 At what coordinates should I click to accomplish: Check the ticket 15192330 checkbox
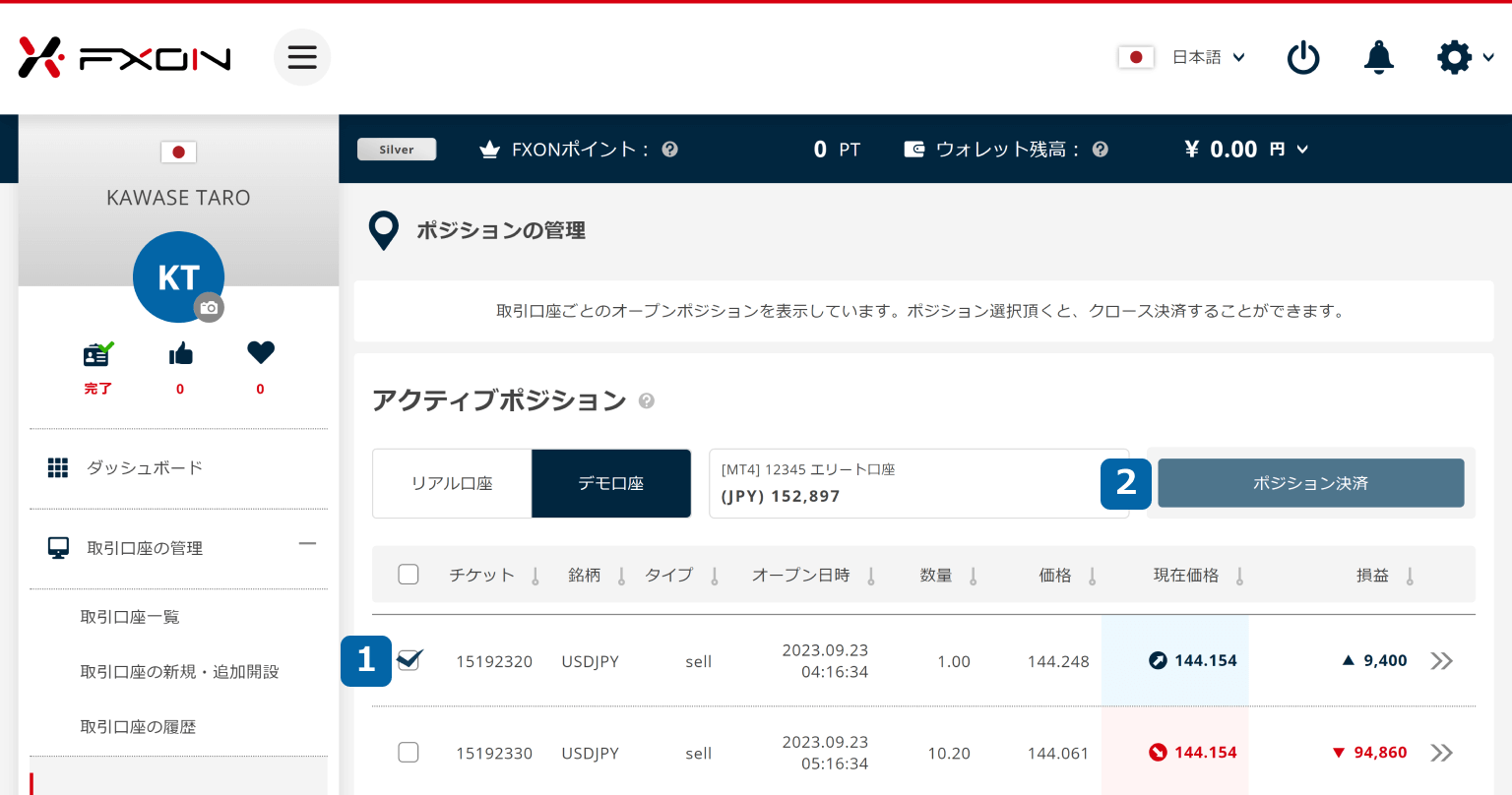tap(409, 752)
